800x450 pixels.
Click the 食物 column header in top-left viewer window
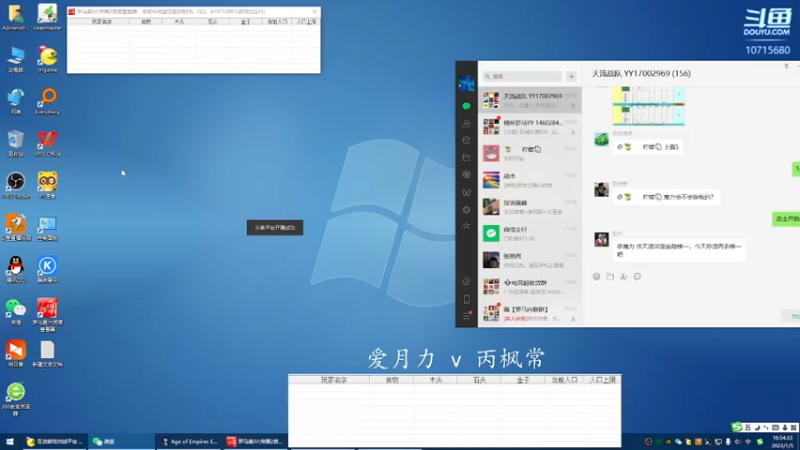pyautogui.click(x=146, y=22)
